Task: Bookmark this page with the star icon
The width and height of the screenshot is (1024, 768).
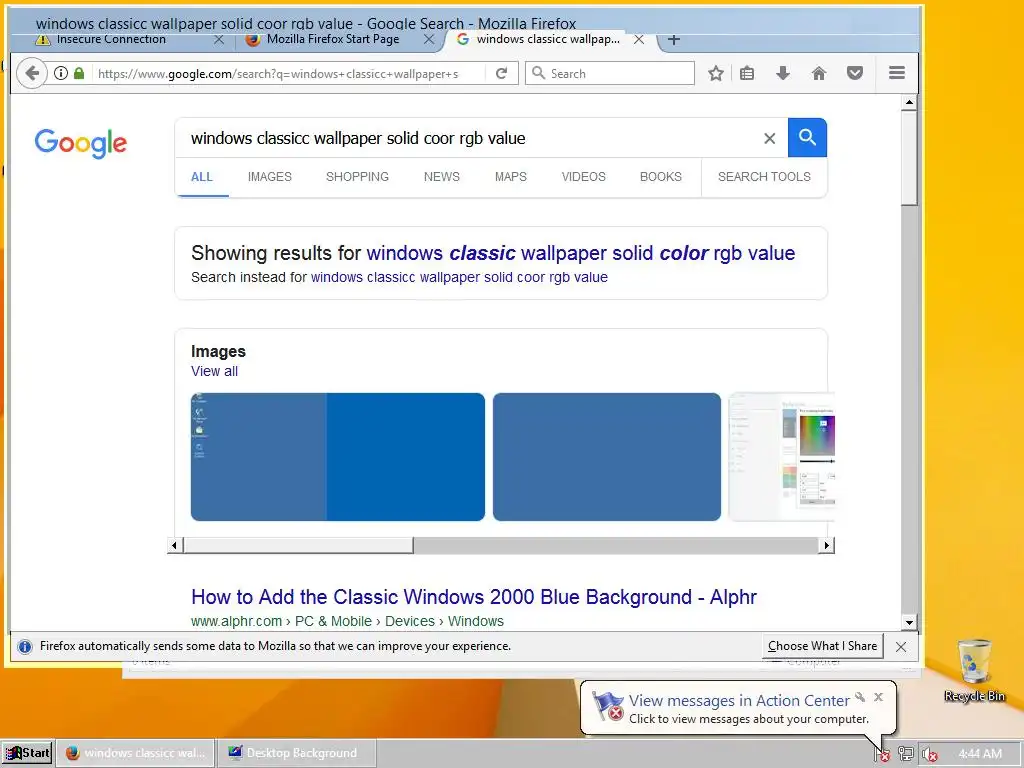Action: click(x=716, y=73)
